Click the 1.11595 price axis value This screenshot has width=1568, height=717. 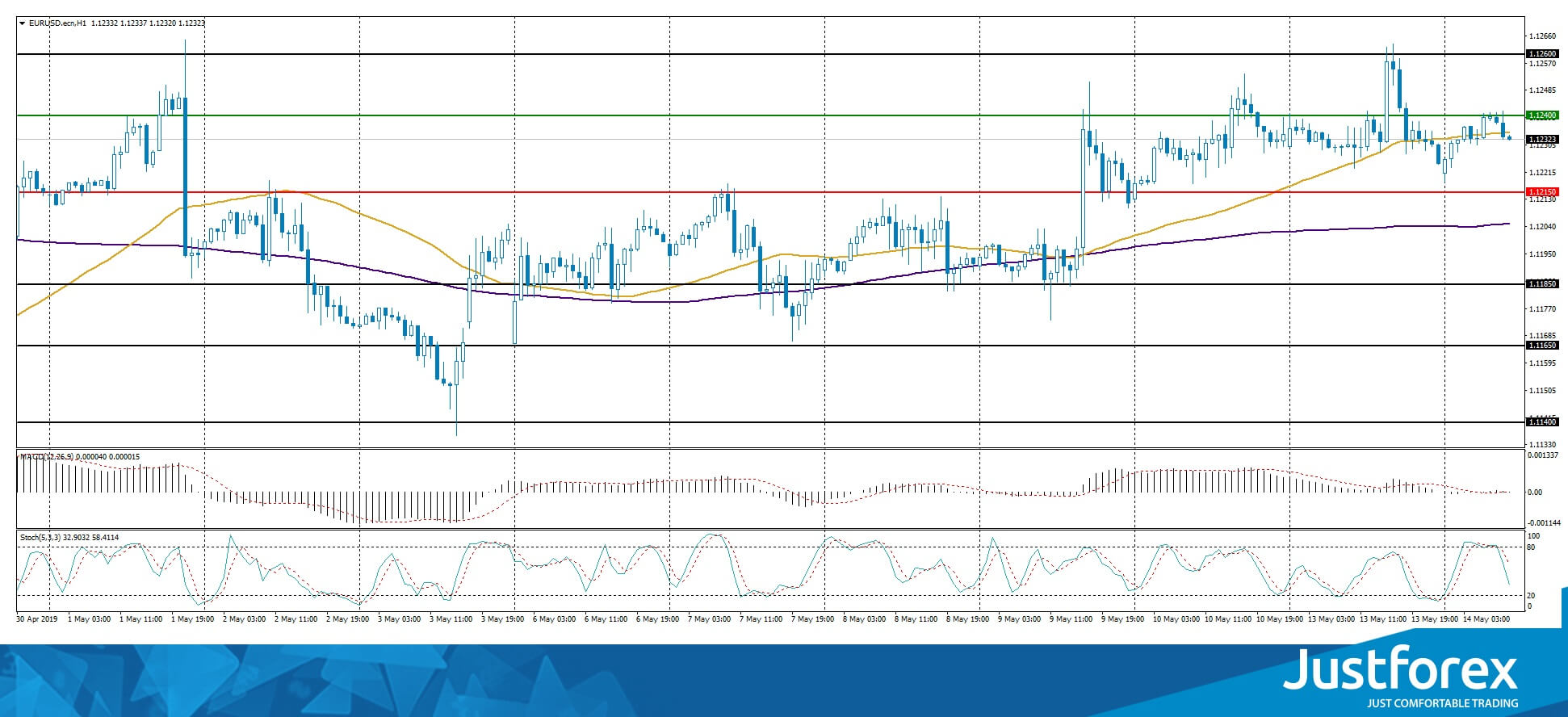[1542, 363]
